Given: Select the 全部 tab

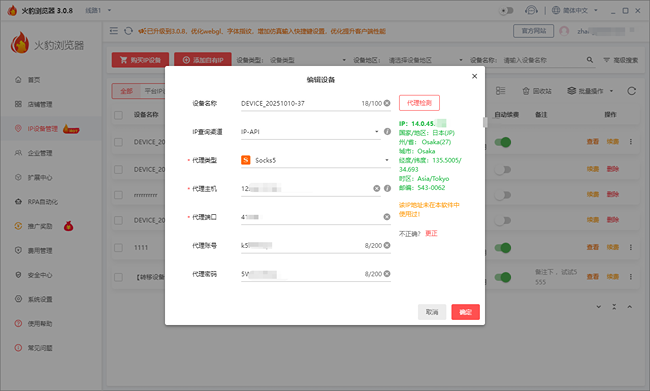Looking at the screenshot, I should coord(126,91).
